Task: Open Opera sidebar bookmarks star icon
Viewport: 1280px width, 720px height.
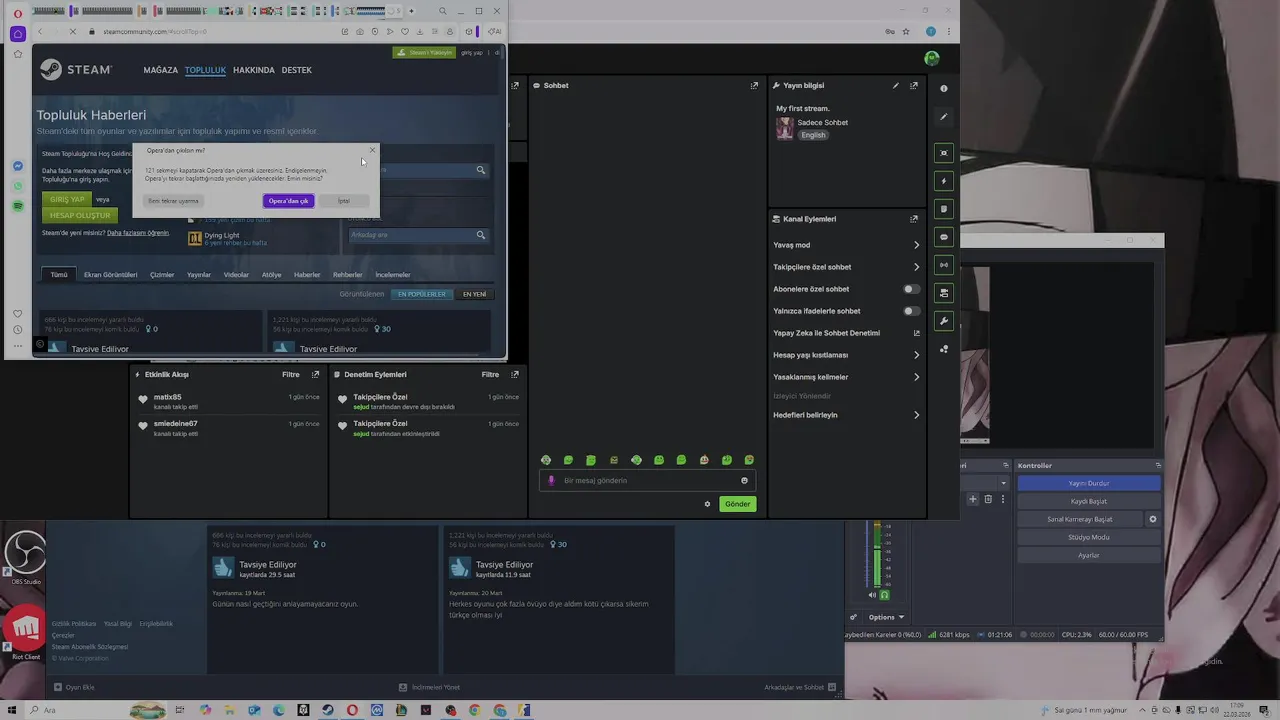Action: [18, 54]
